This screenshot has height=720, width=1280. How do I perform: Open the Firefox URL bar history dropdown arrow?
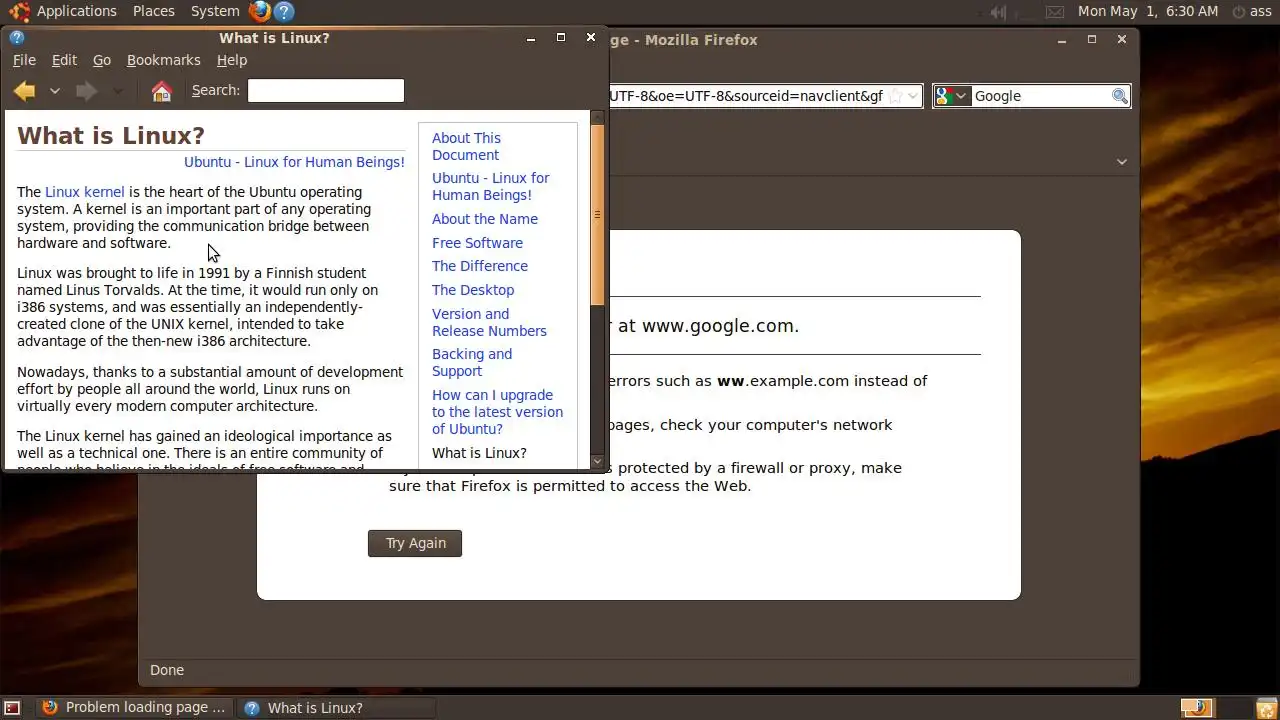pyautogui.click(x=913, y=96)
